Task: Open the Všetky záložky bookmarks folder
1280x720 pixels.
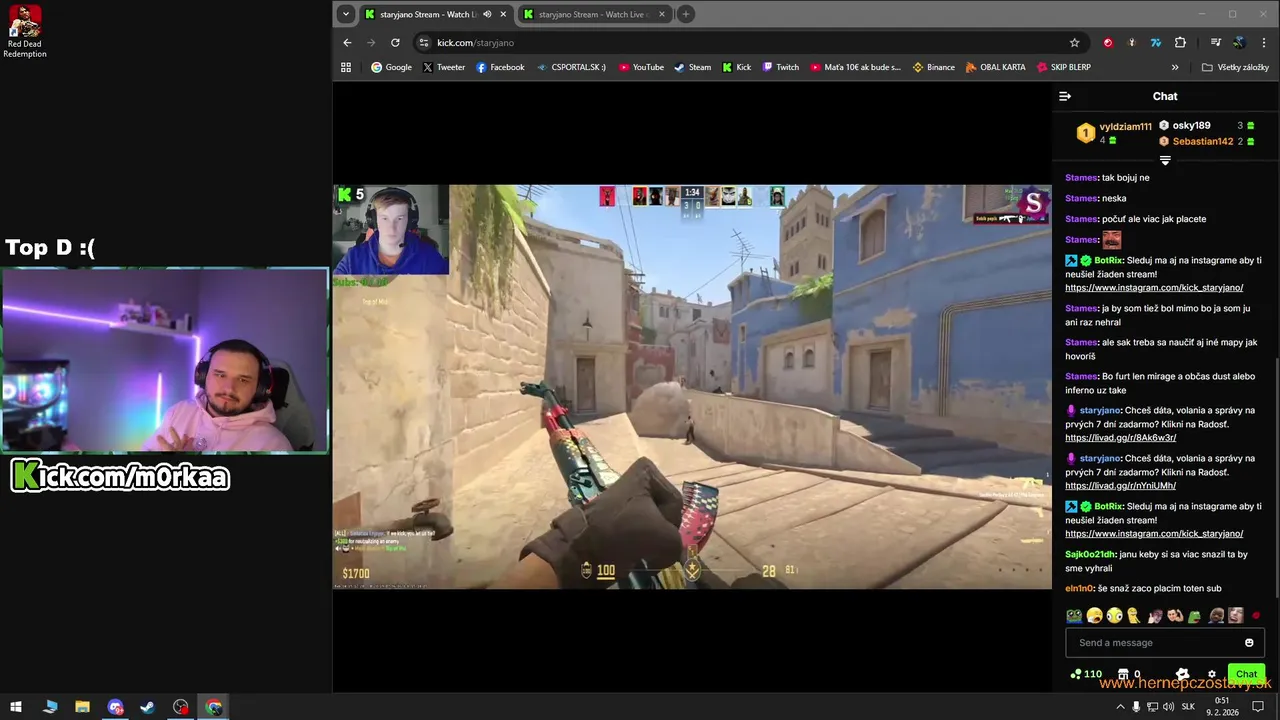Action: (x=1236, y=67)
